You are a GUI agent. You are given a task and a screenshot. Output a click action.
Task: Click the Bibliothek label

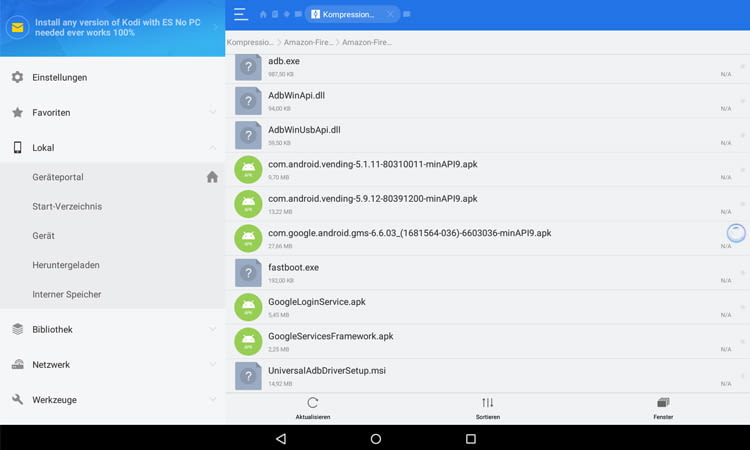point(53,329)
